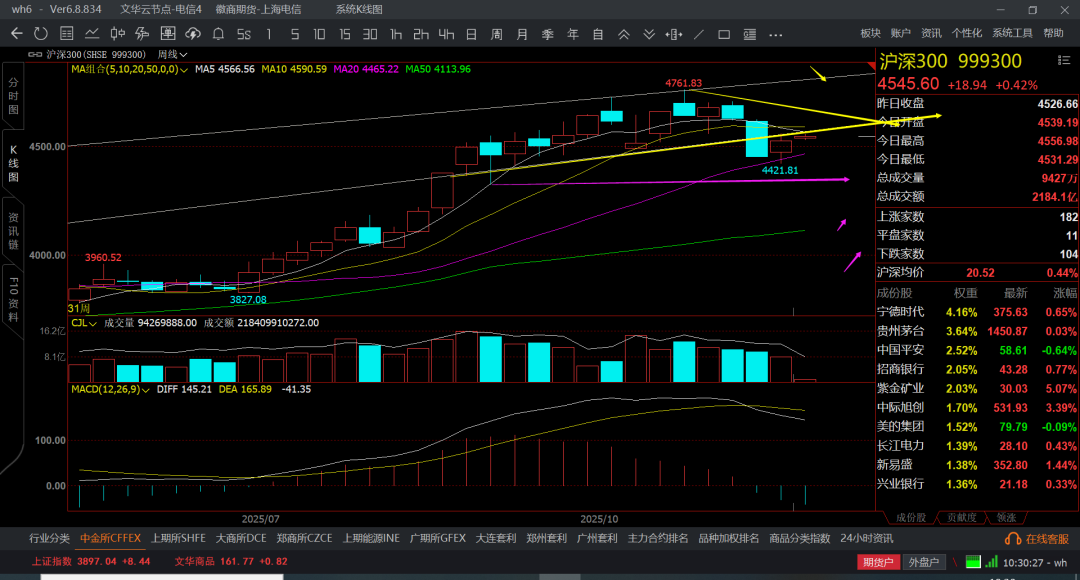
Task: Click the 权重 column header
Action: pyautogui.click(x=965, y=292)
